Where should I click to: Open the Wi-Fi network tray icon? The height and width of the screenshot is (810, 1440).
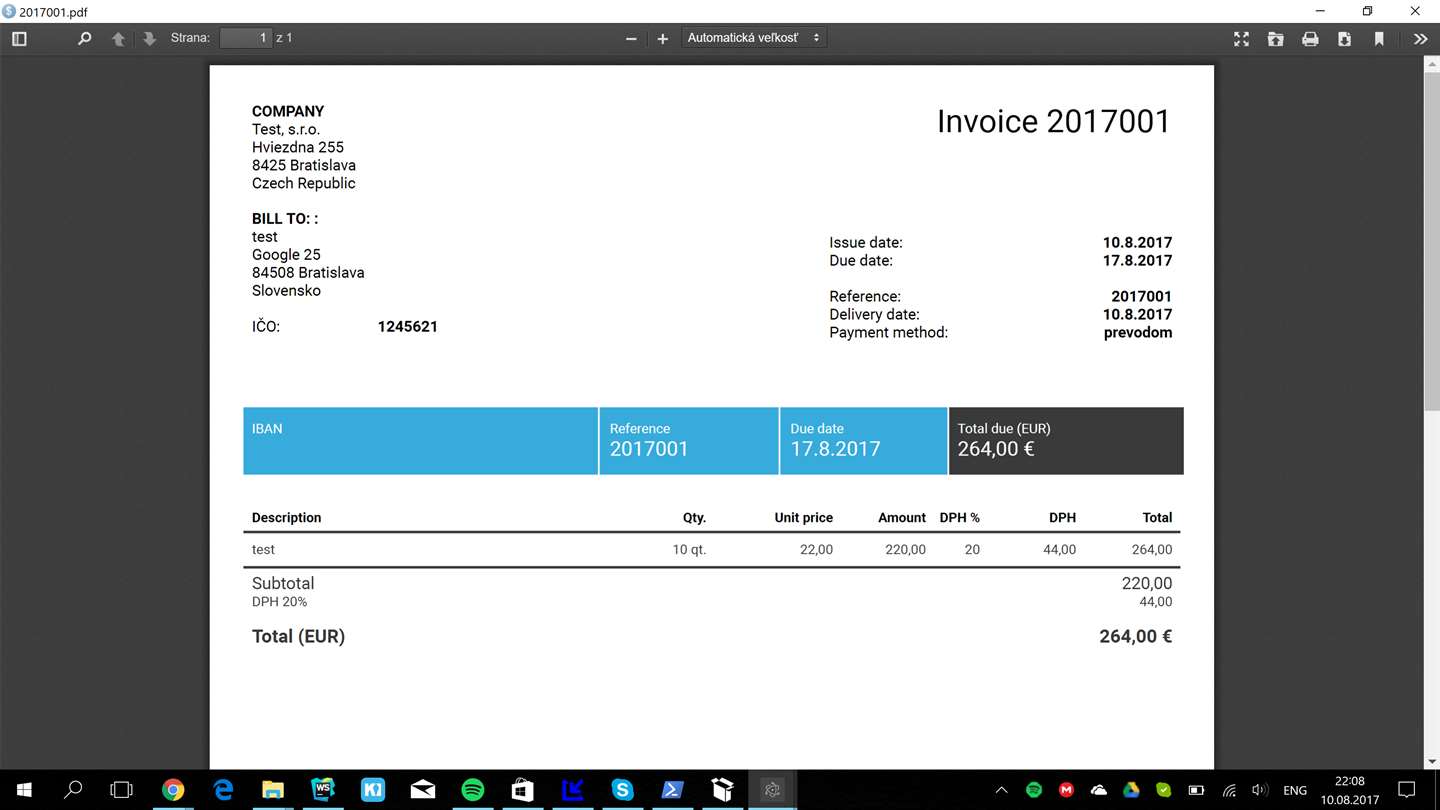tap(1229, 790)
